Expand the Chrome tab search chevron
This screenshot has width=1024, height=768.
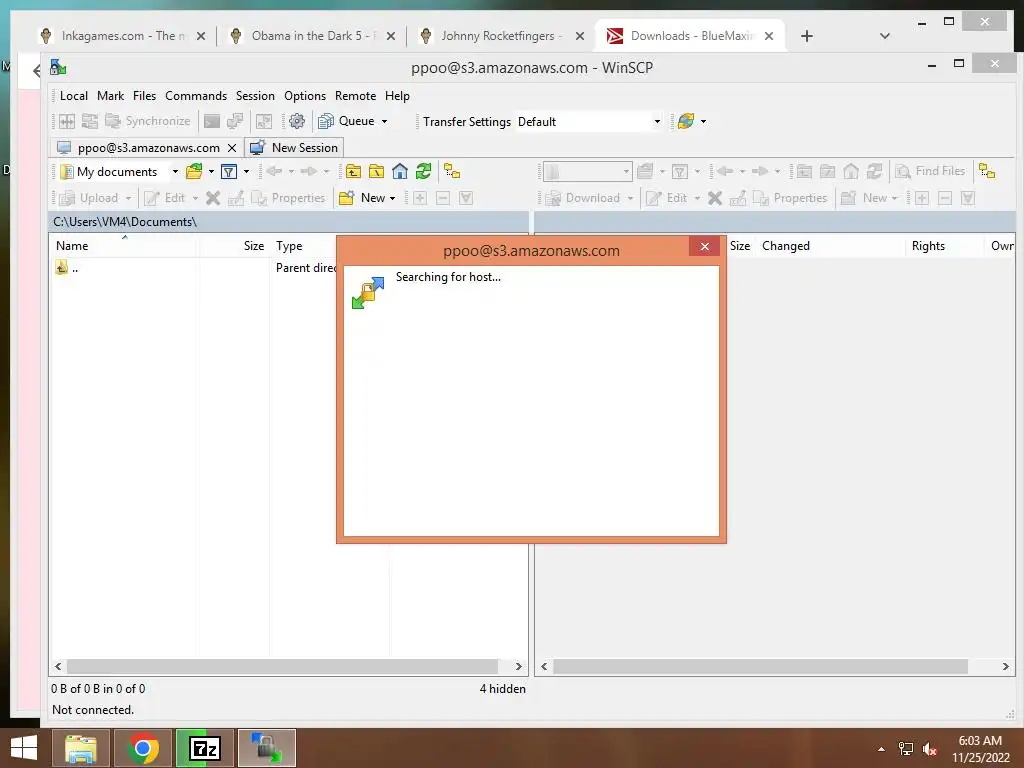[x=885, y=36]
